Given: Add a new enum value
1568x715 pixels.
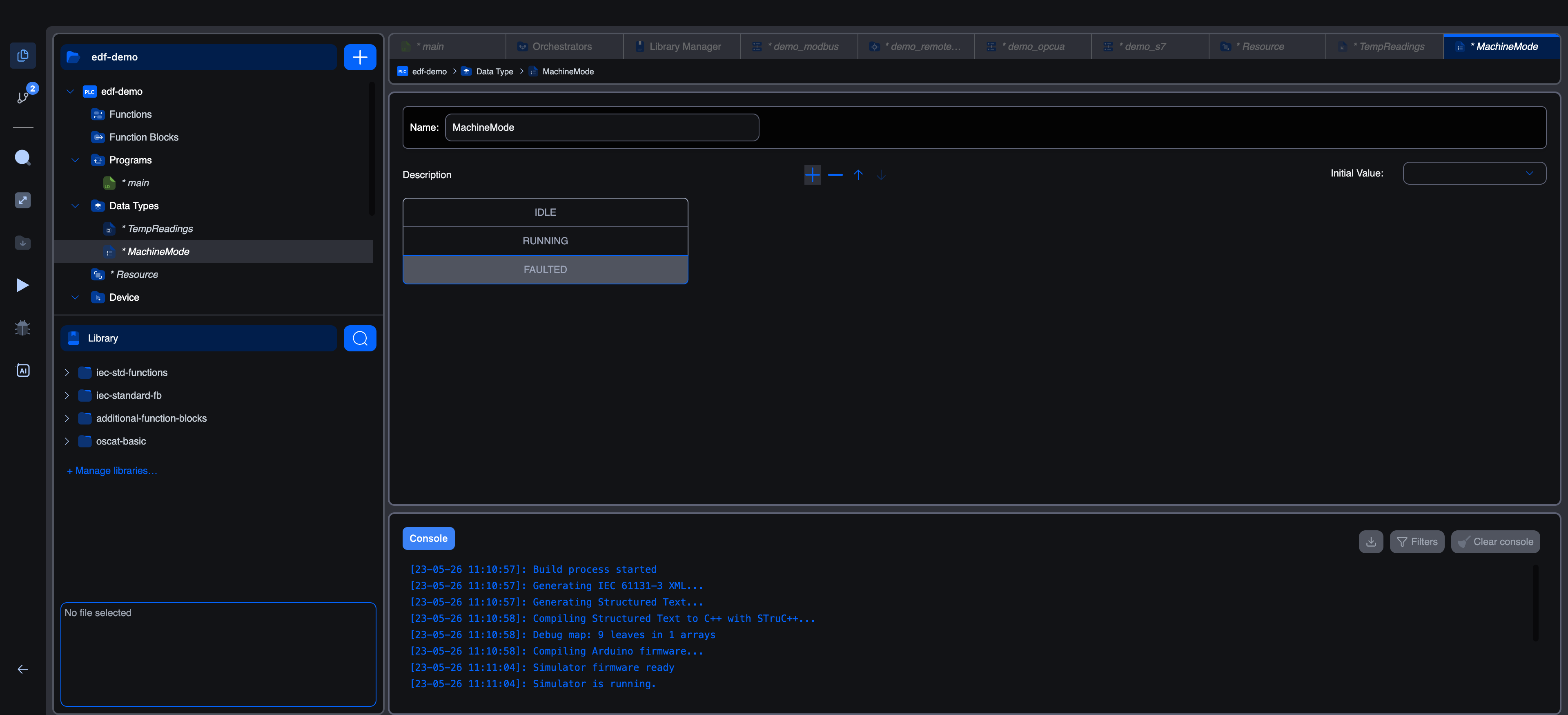Looking at the screenshot, I should tap(812, 175).
